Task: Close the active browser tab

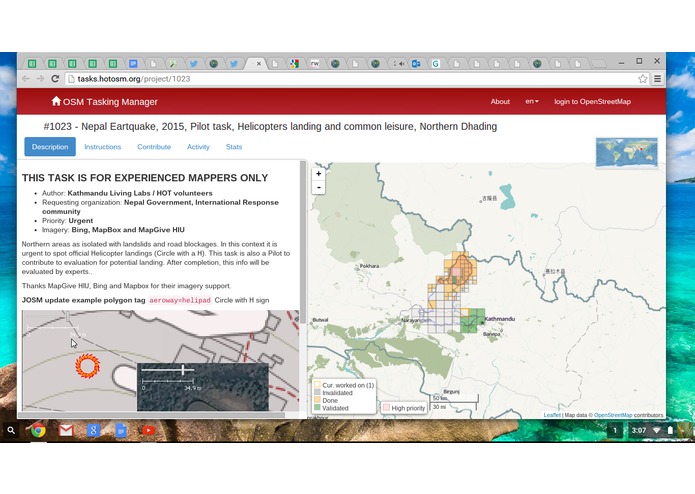Action: click(259, 64)
